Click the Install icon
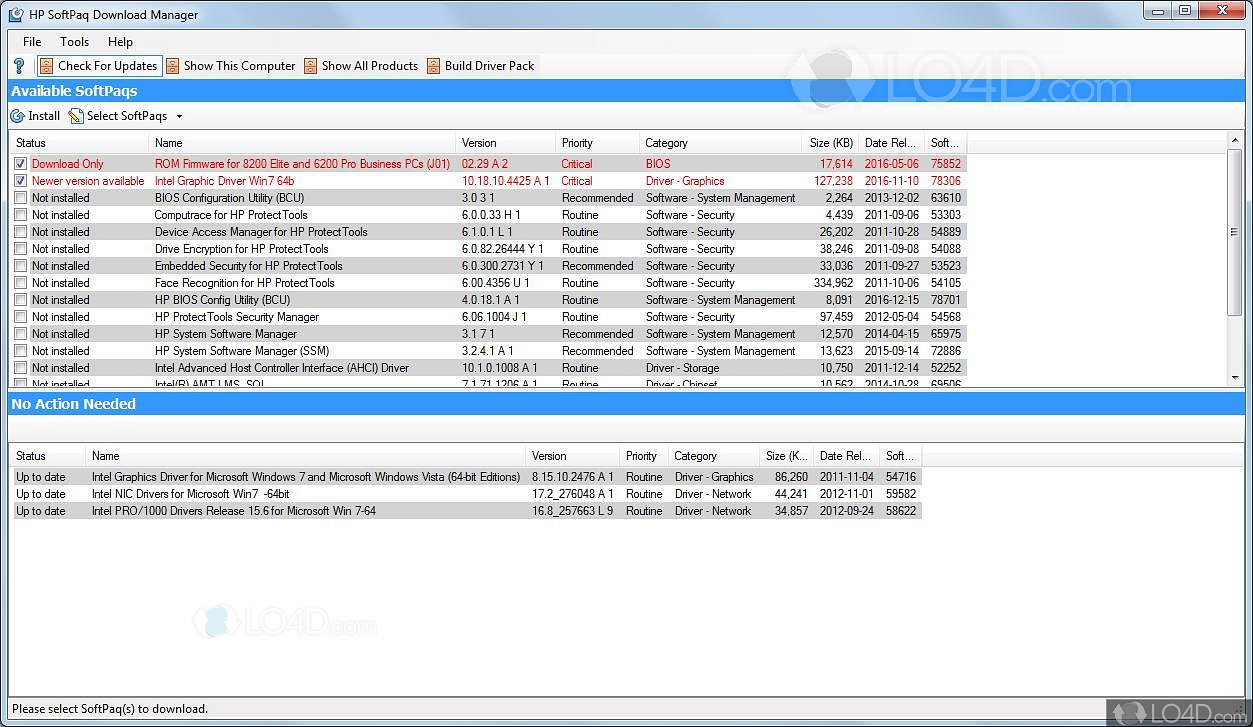 coord(18,116)
